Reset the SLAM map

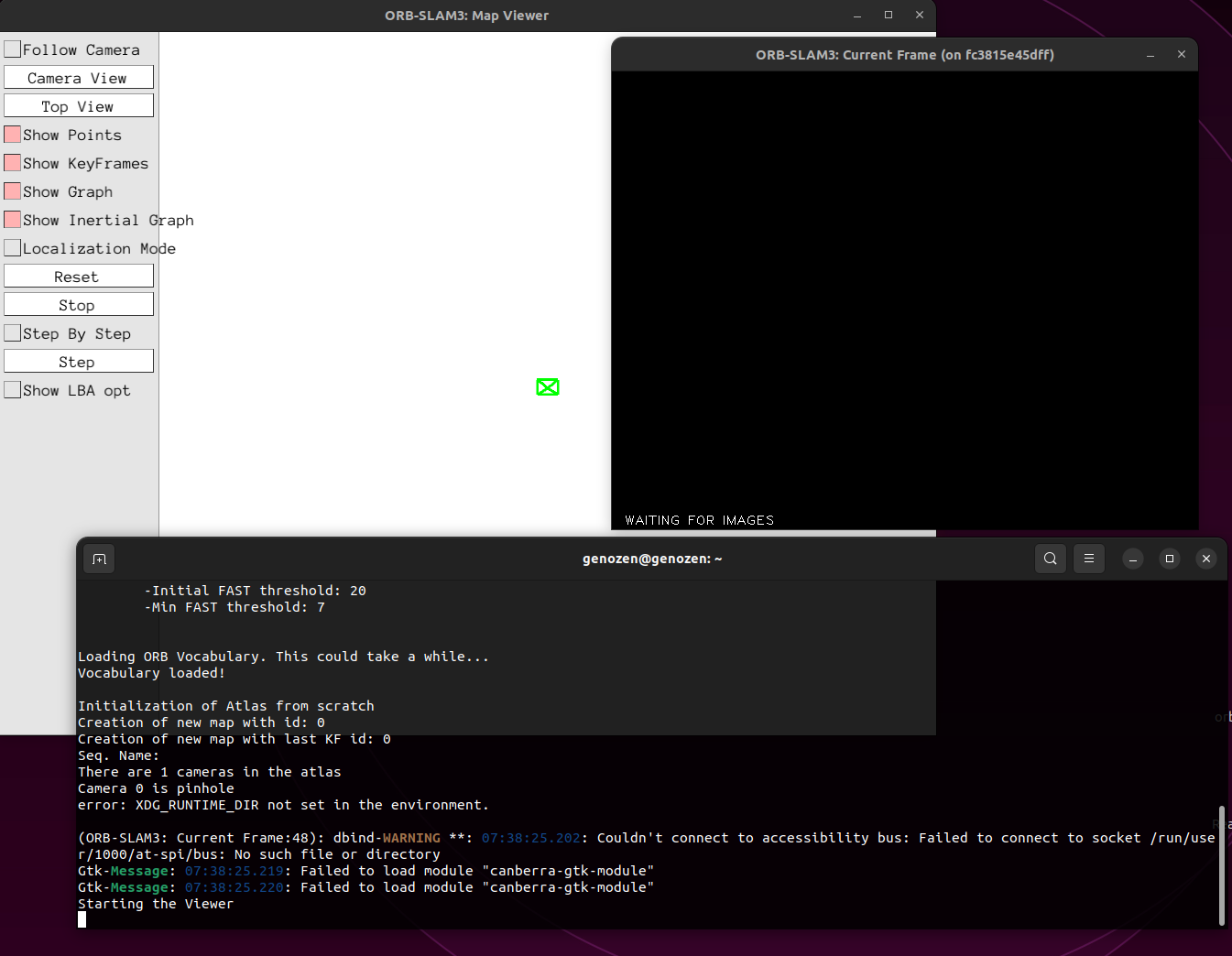[x=78, y=276]
